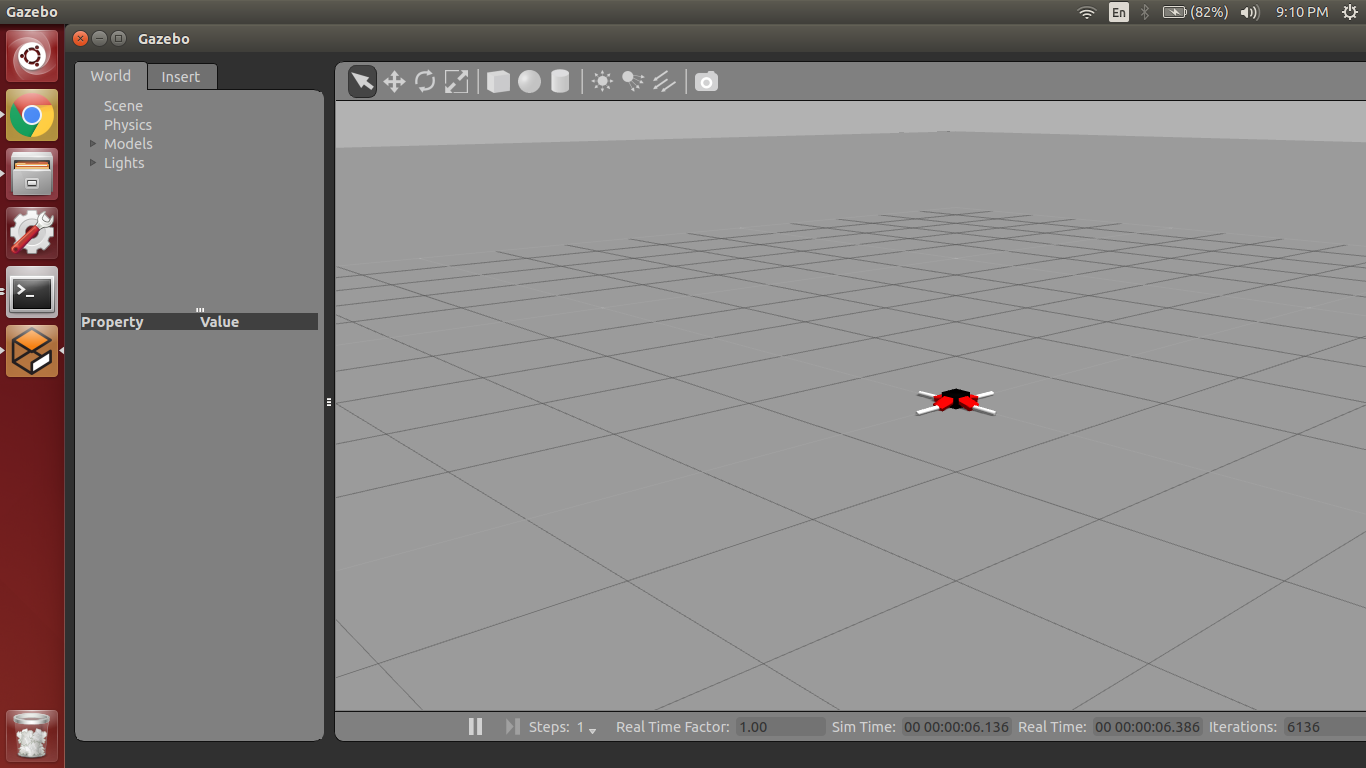This screenshot has height=768, width=1366.
Task: Activate the translate mode tool
Action: 394,82
